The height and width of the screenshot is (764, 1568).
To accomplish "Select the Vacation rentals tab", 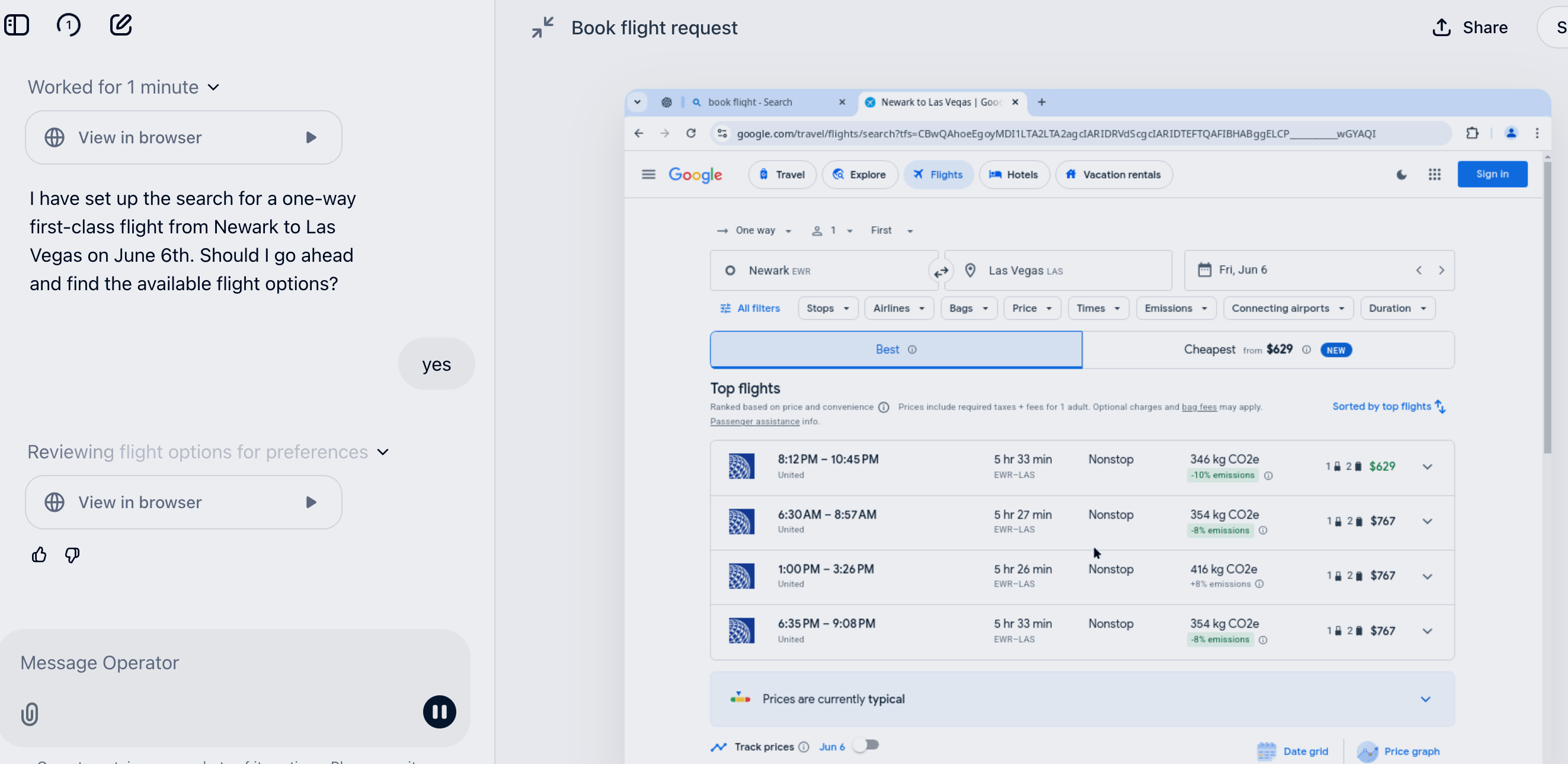I will 1113,175.
